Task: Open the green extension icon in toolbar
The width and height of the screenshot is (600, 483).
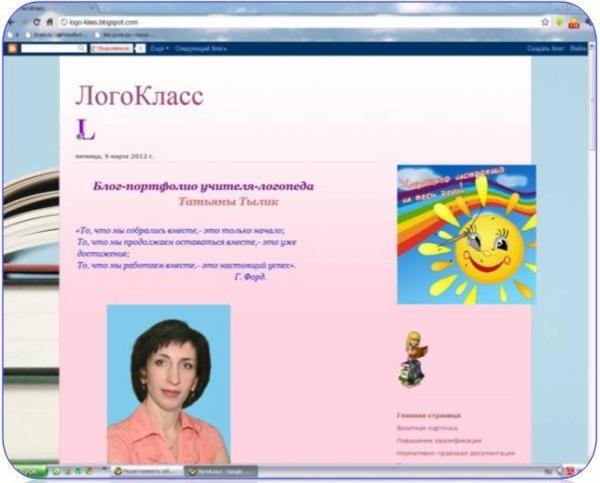Action: coord(559,22)
